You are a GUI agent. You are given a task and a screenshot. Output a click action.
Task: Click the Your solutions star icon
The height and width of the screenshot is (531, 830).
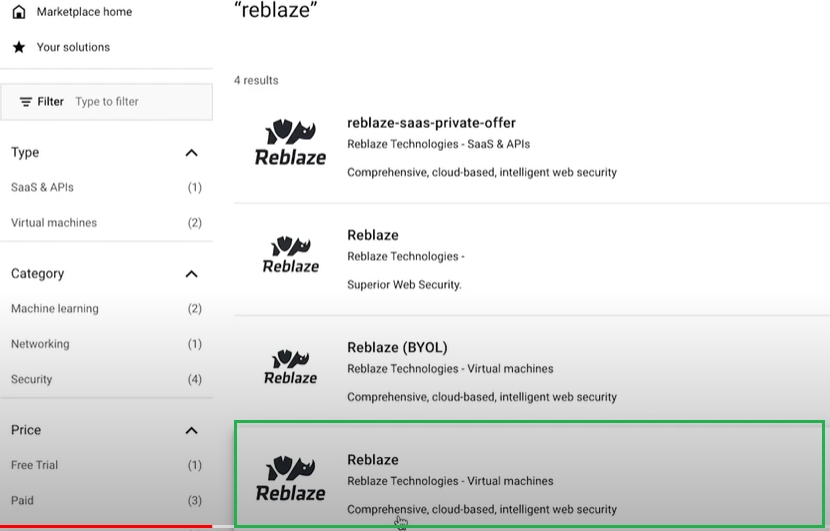pyautogui.click(x=18, y=47)
